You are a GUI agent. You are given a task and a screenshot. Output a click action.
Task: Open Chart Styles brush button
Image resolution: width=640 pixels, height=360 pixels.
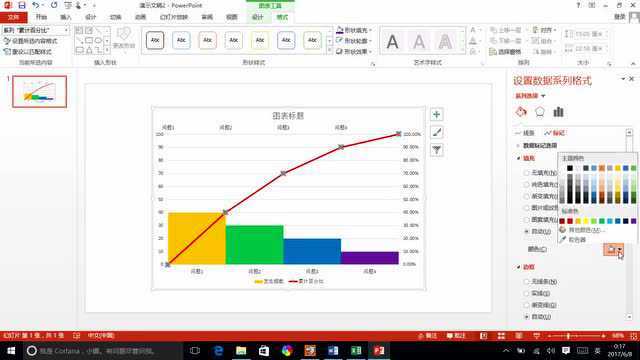[436, 132]
